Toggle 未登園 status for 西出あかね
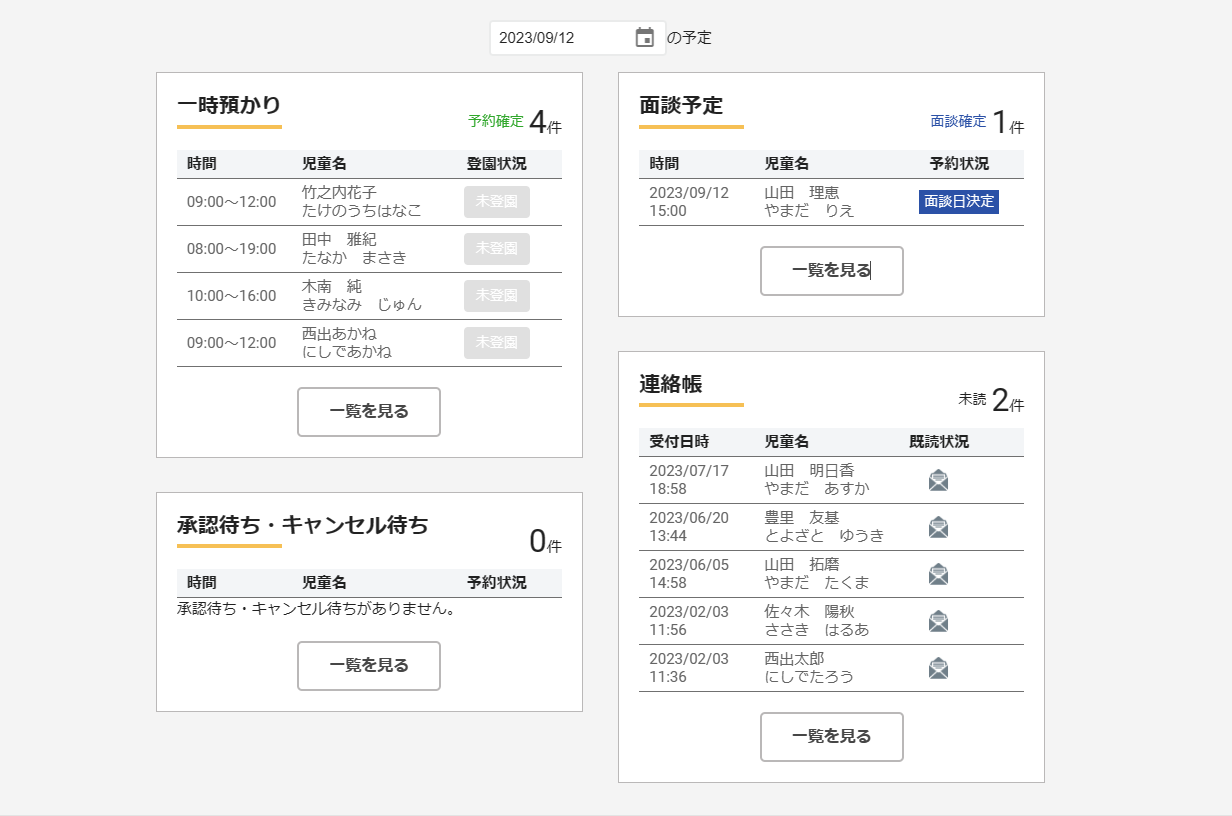Image resolution: width=1232 pixels, height=816 pixels. 496,343
